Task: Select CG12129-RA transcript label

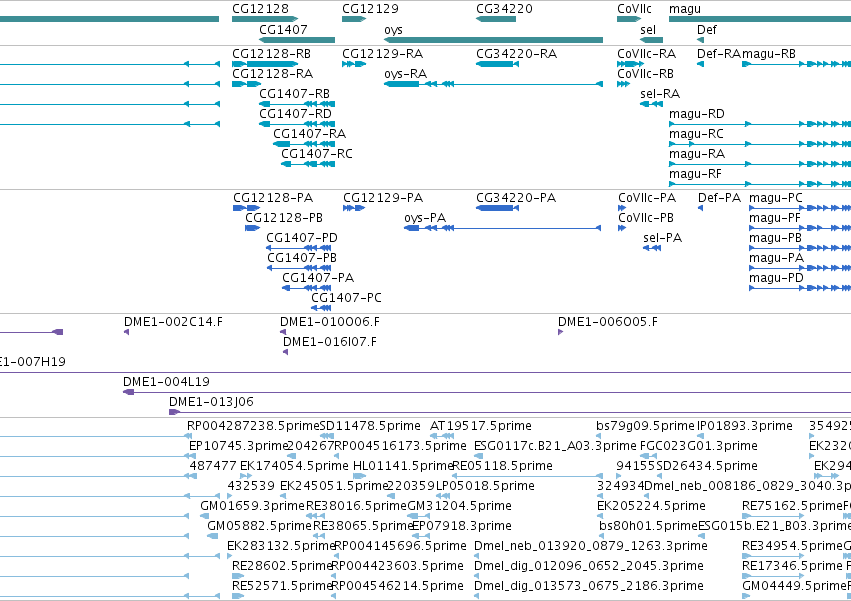Action: click(383, 54)
